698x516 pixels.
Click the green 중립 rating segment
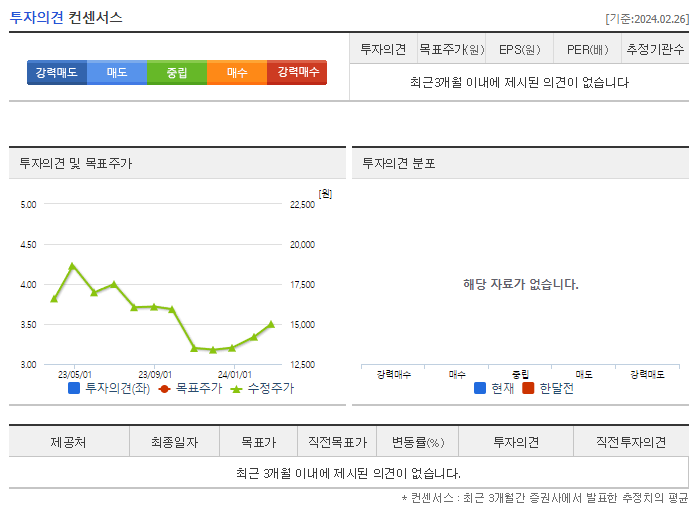tap(177, 73)
